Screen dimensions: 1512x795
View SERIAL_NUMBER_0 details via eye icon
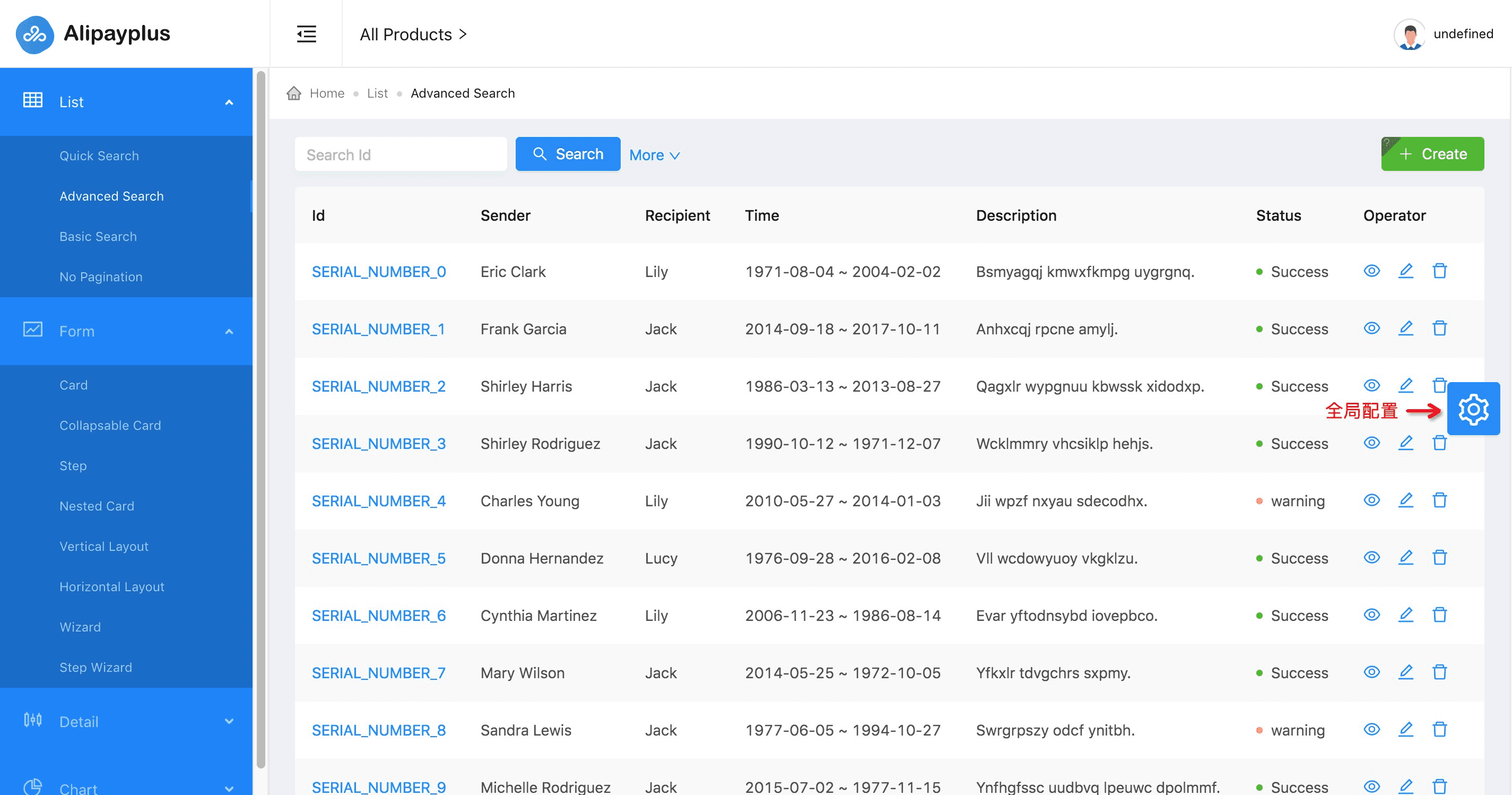[1371, 271]
